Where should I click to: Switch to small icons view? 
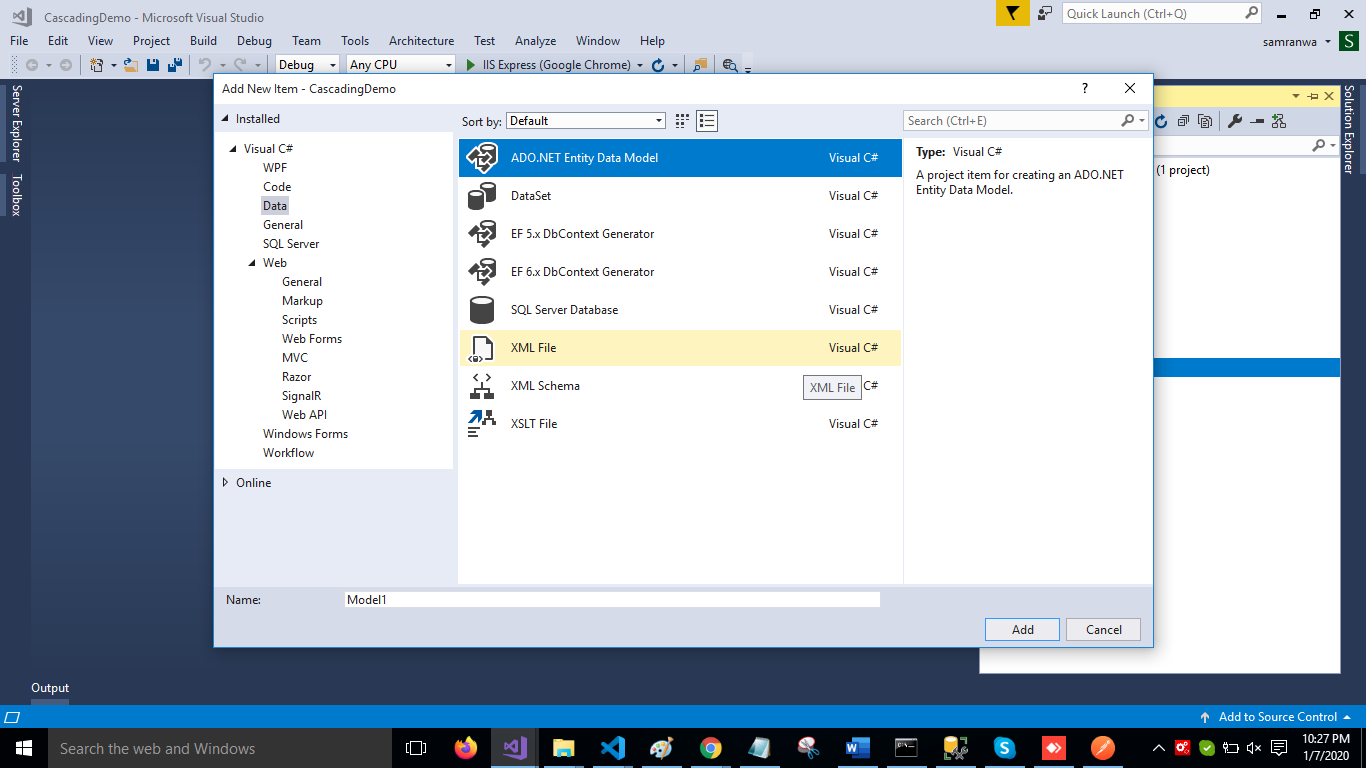682,121
